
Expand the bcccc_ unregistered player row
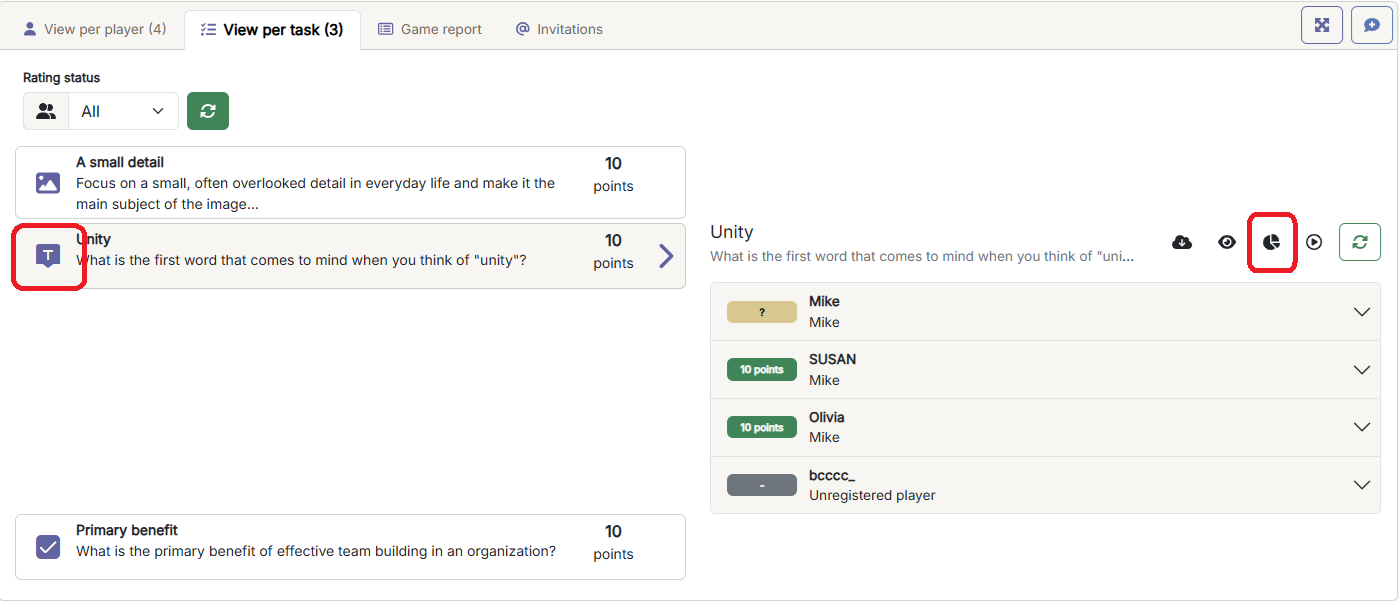click(1361, 485)
